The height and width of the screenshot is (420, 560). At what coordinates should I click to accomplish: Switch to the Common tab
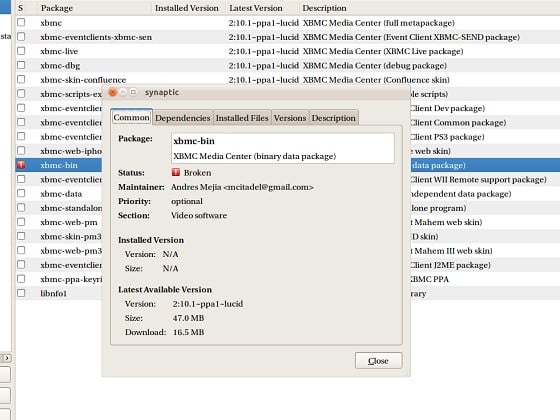point(131,117)
